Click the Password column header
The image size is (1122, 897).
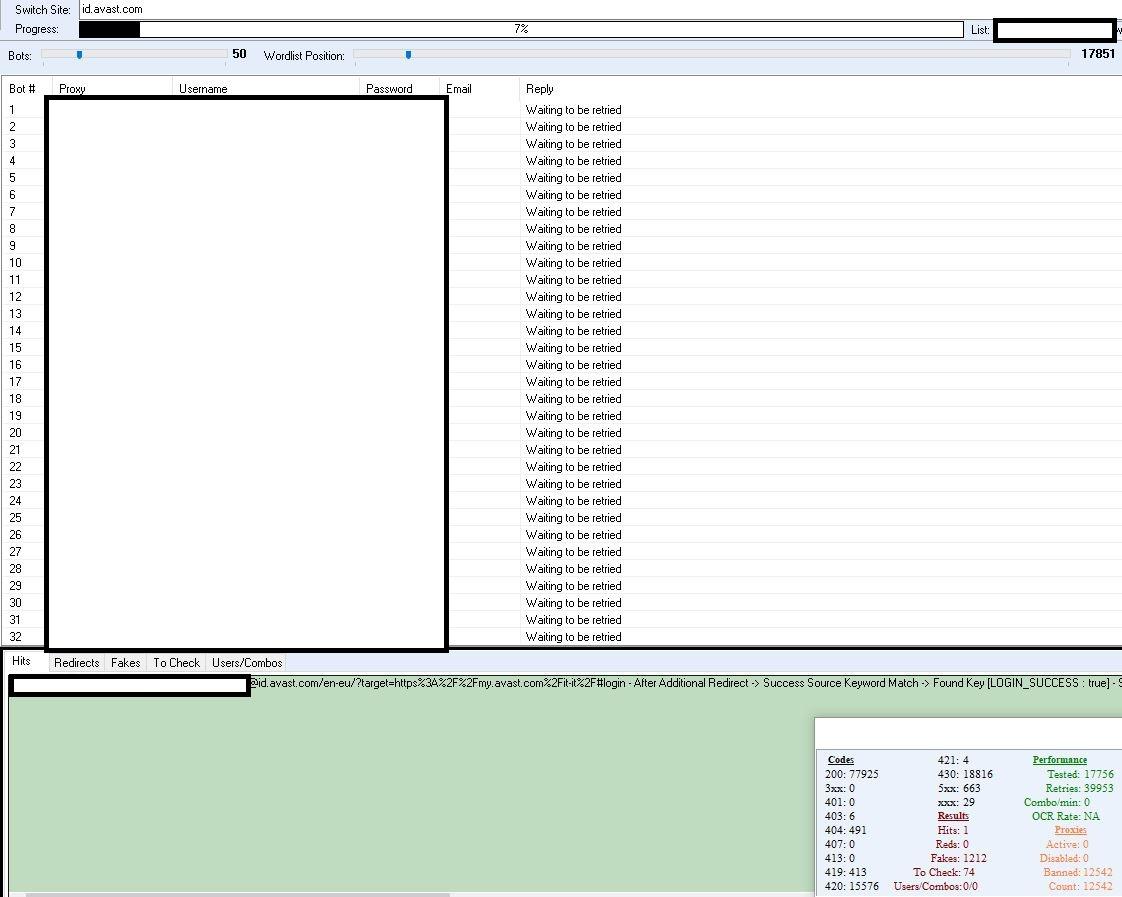pyautogui.click(x=389, y=89)
